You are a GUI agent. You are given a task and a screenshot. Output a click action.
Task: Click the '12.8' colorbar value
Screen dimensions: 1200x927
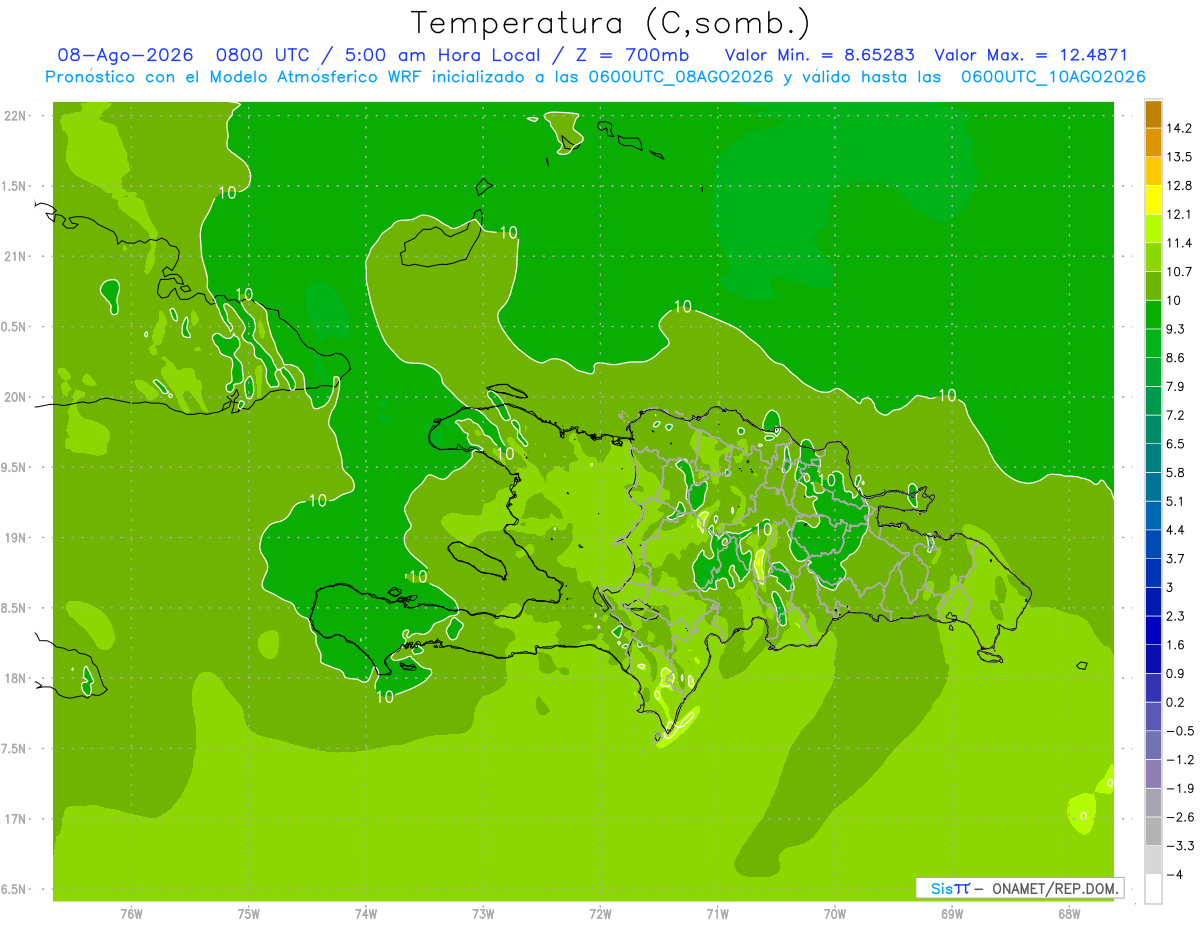click(x=1180, y=185)
